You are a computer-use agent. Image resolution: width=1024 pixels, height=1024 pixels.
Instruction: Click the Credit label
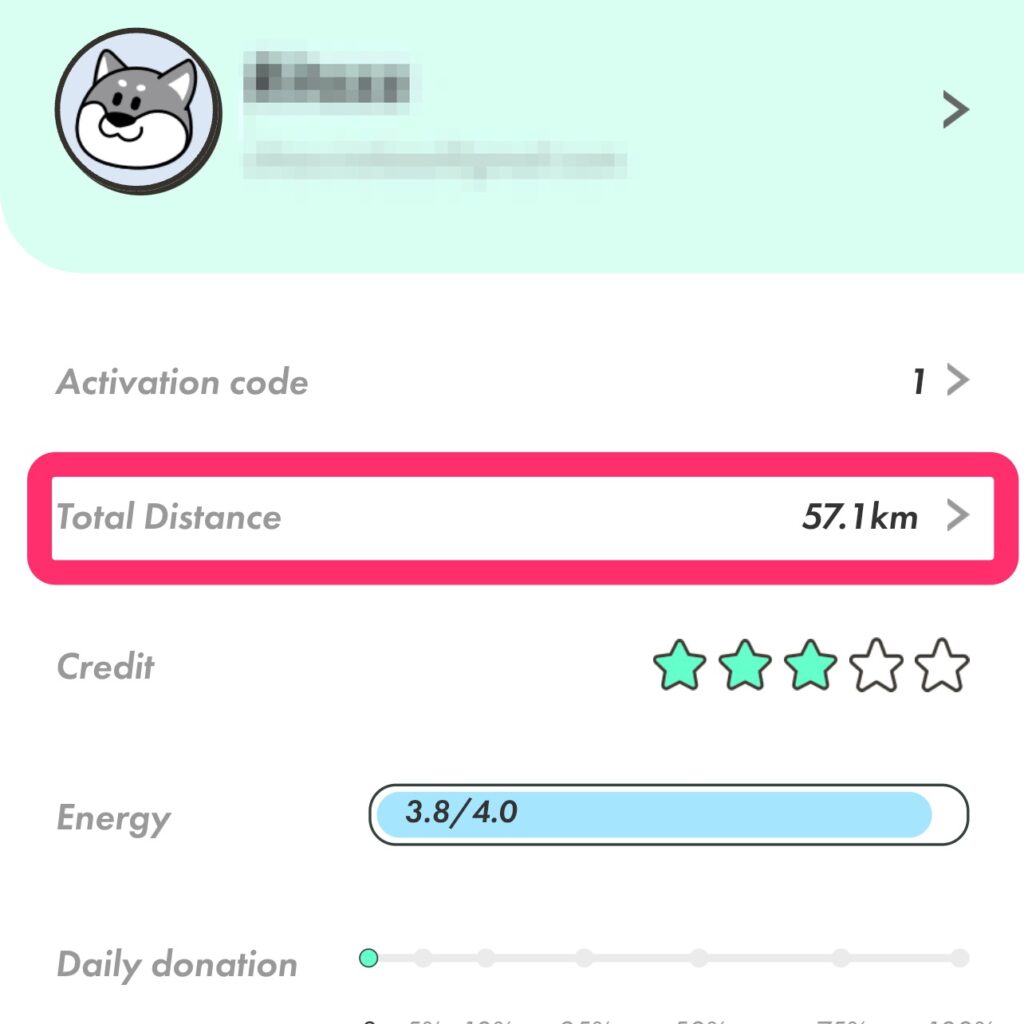click(106, 667)
